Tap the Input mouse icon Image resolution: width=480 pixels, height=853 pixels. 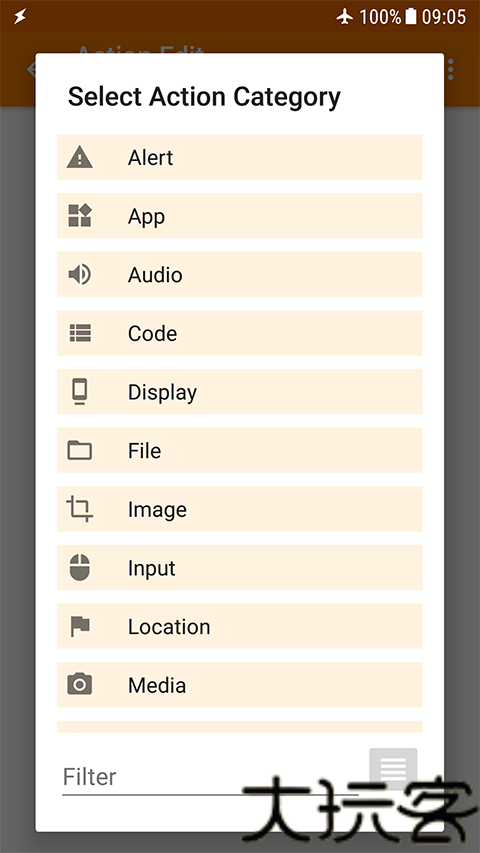[x=79, y=567]
